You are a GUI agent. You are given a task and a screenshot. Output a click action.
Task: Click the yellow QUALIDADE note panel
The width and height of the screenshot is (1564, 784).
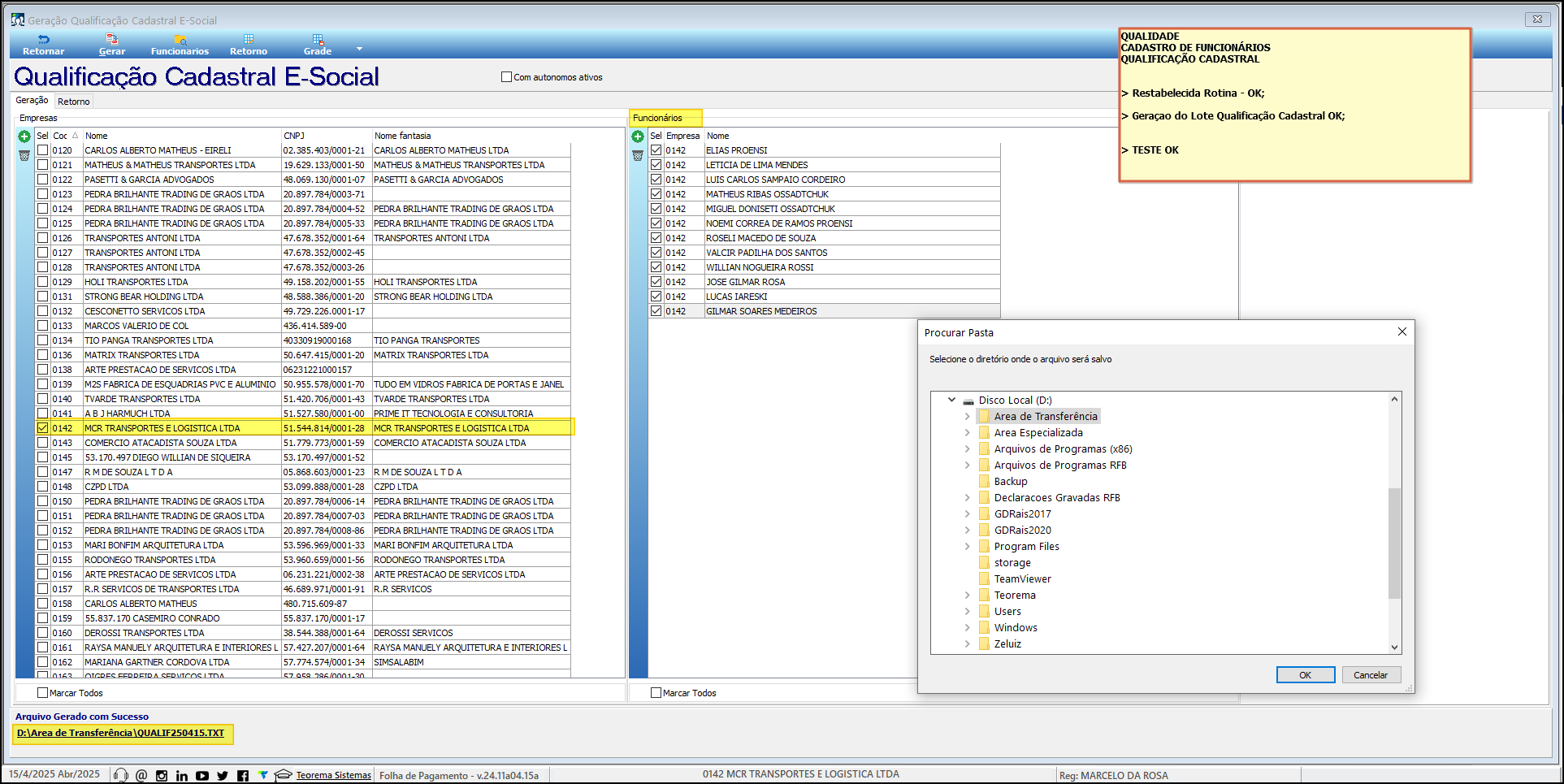(1295, 105)
